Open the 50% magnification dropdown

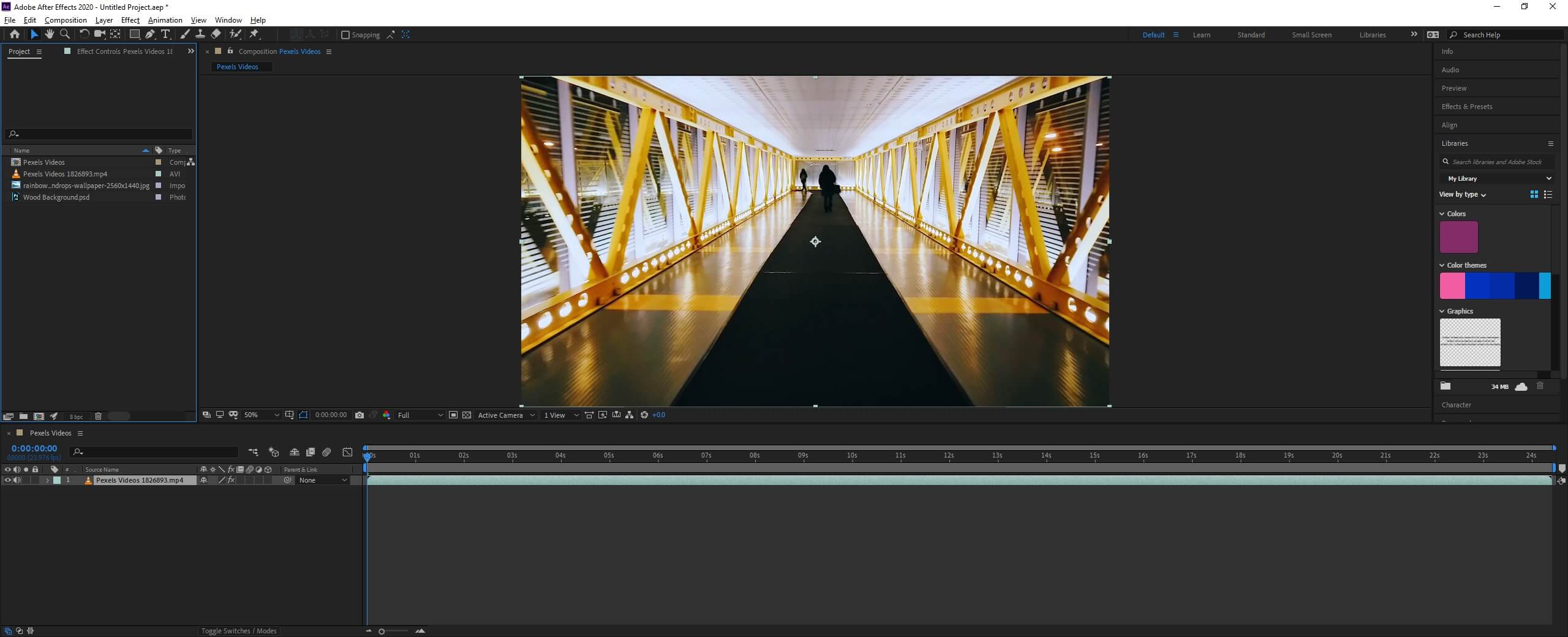pos(262,415)
